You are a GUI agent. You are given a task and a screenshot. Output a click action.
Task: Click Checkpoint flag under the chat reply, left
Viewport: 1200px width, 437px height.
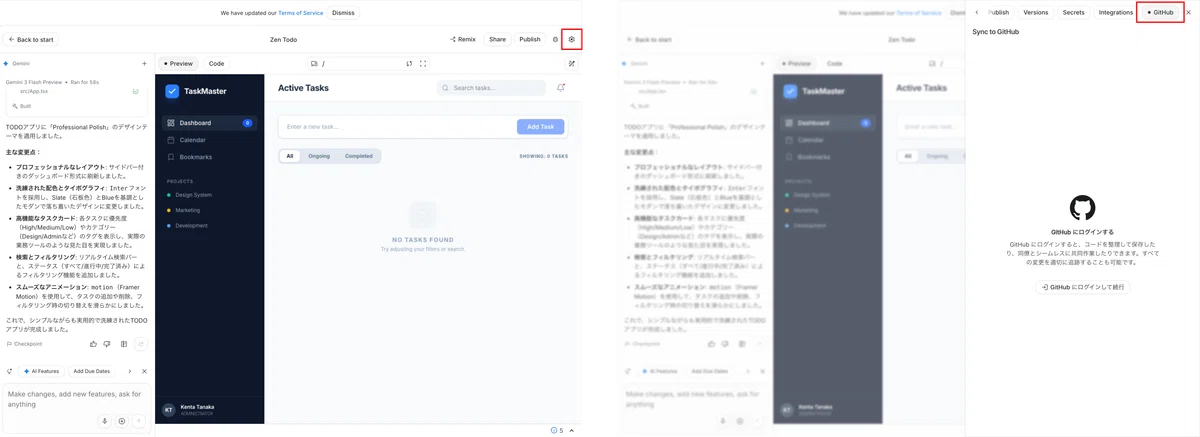(x=25, y=344)
